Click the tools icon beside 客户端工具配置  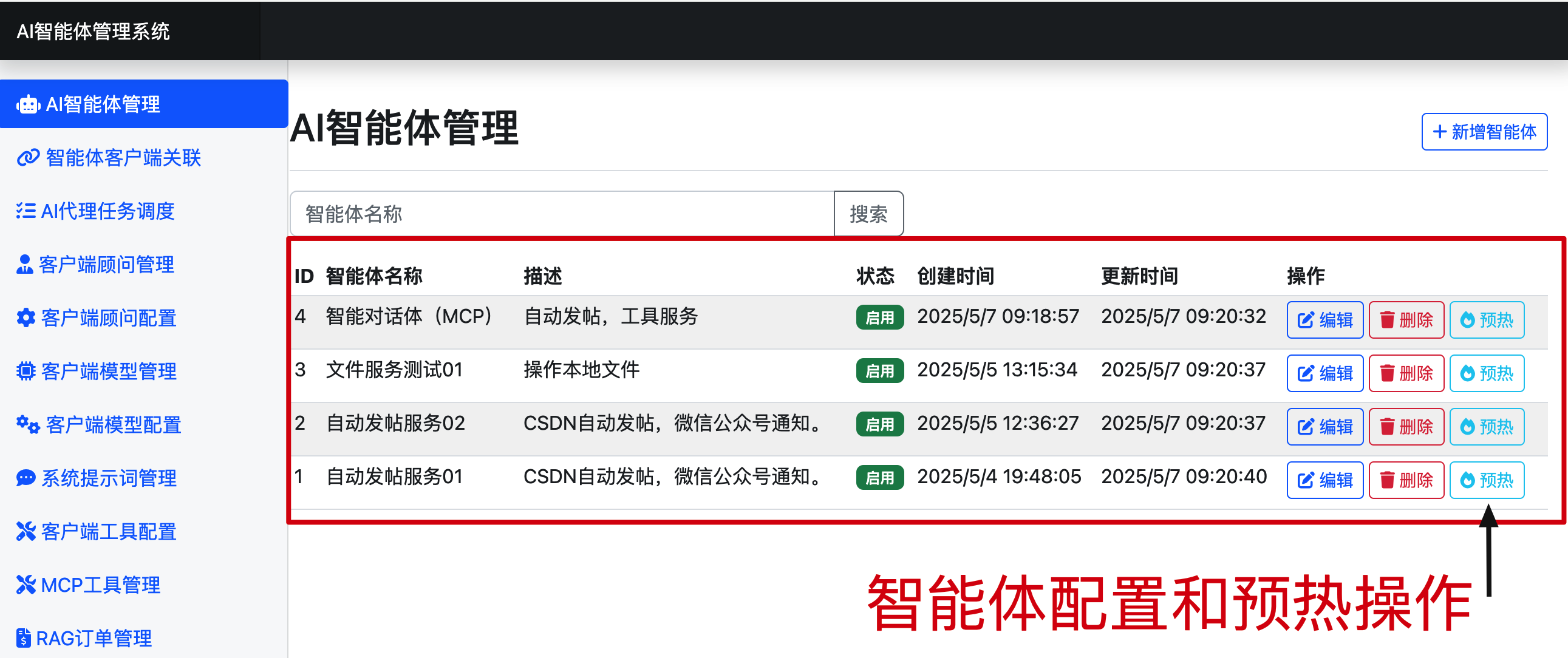coord(26,532)
